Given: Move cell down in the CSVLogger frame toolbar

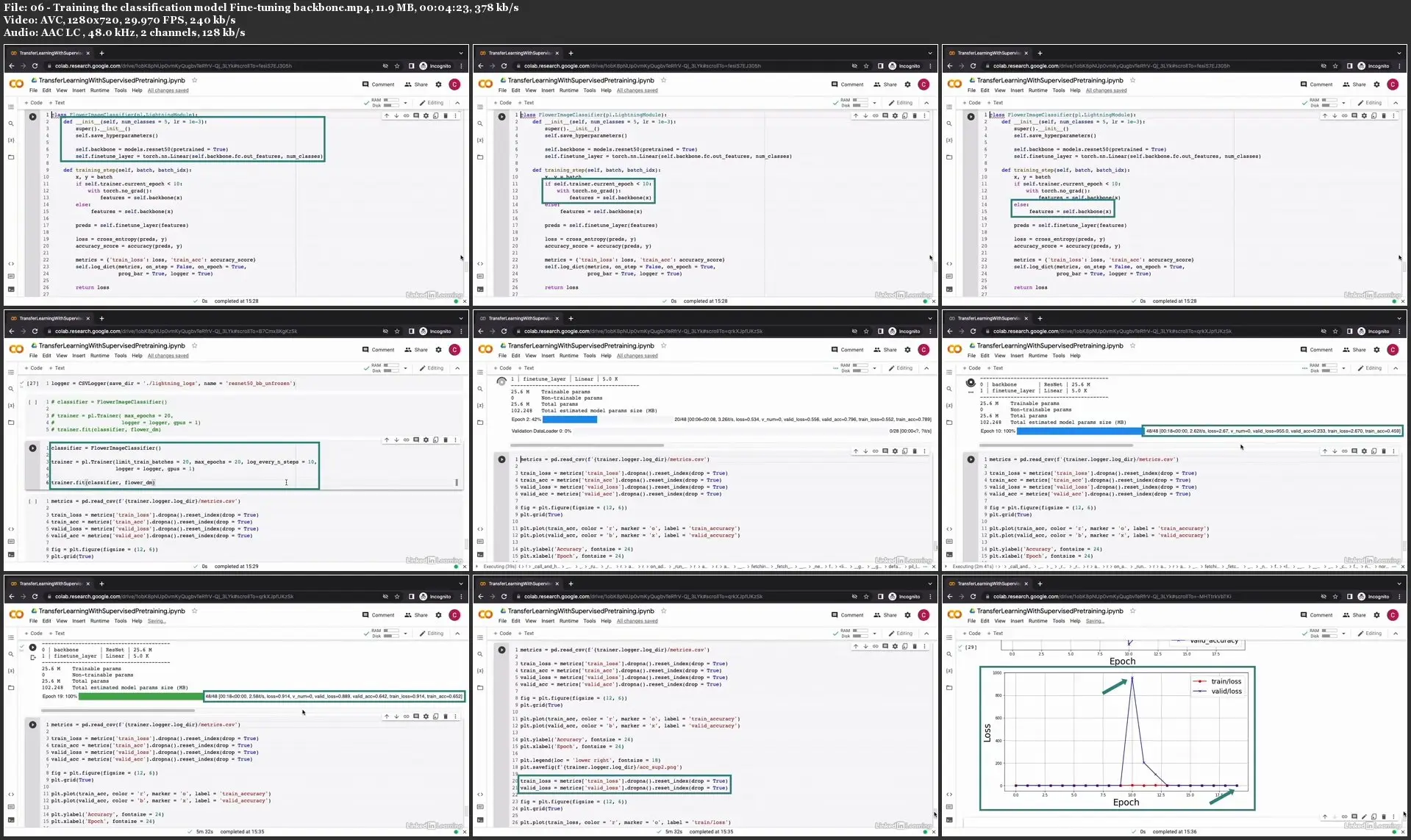Looking at the screenshot, I should tap(396, 440).
